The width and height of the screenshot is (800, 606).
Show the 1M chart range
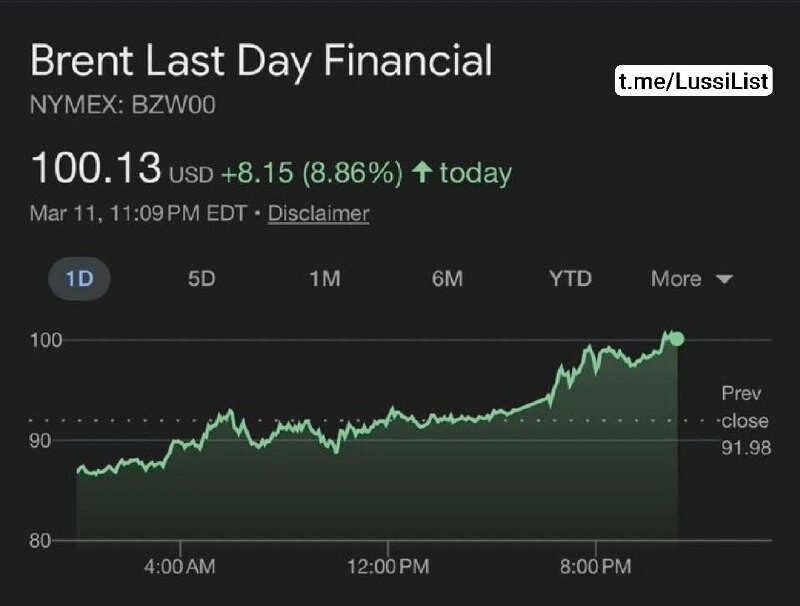click(x=324, y=279)
